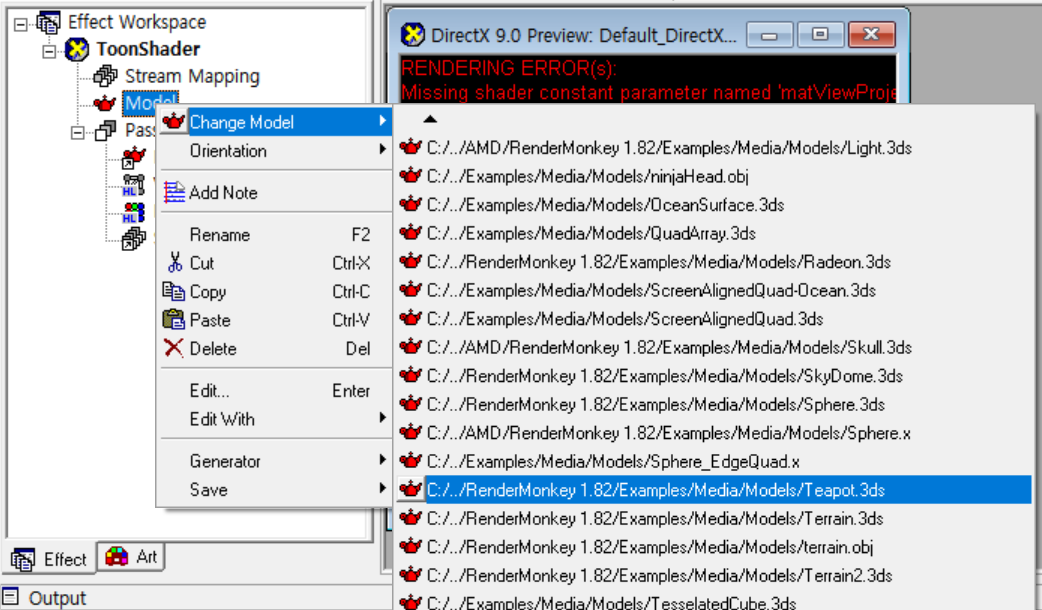The width and height of the screenshot is (1042, 610).
Task: Click the RENDERING ERROR(s) message text
Action: pos(509,68)
